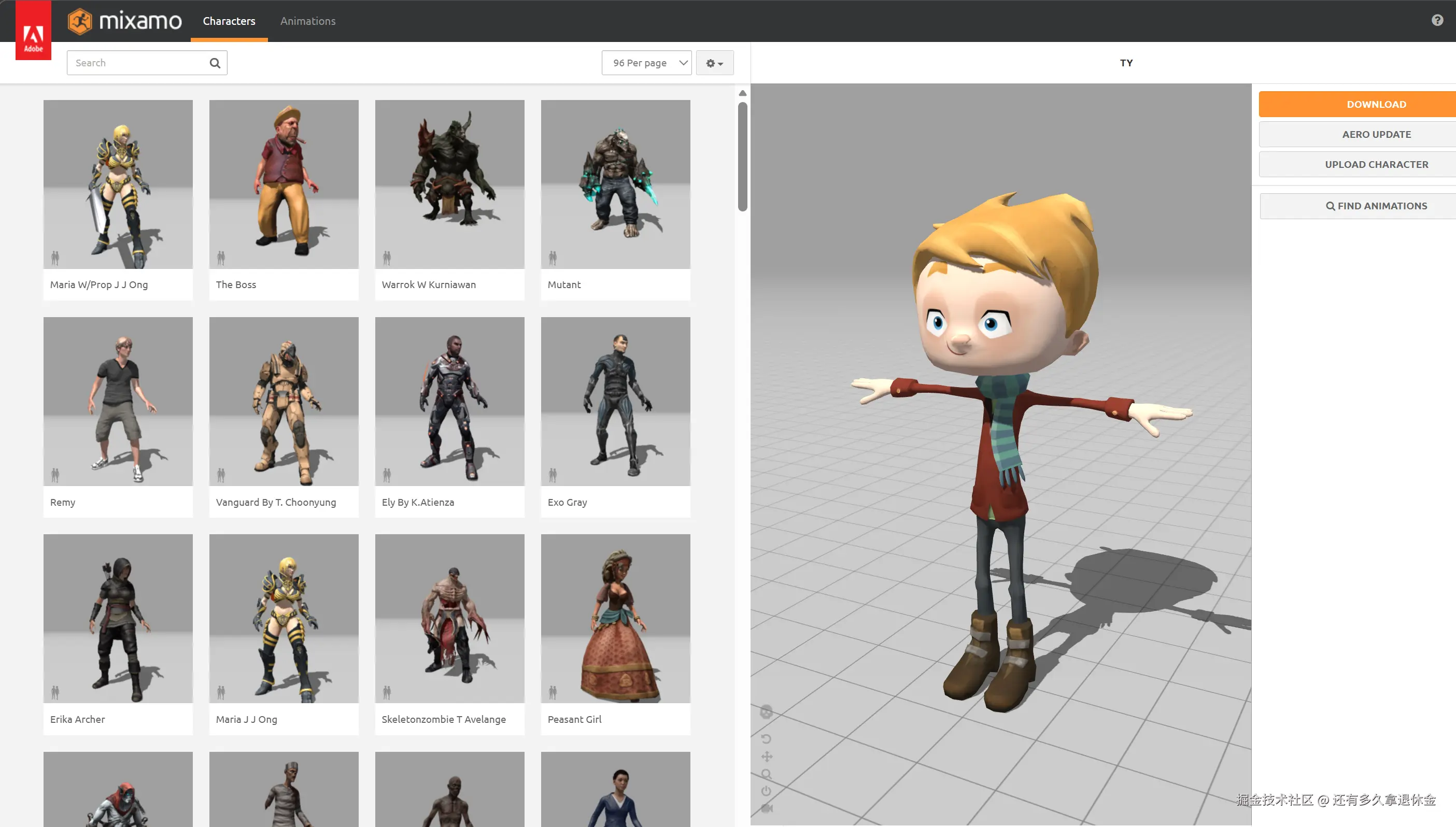The image size is (1456, 827).
Task: Click the Aero Update button
Action: coord(1357,135)
